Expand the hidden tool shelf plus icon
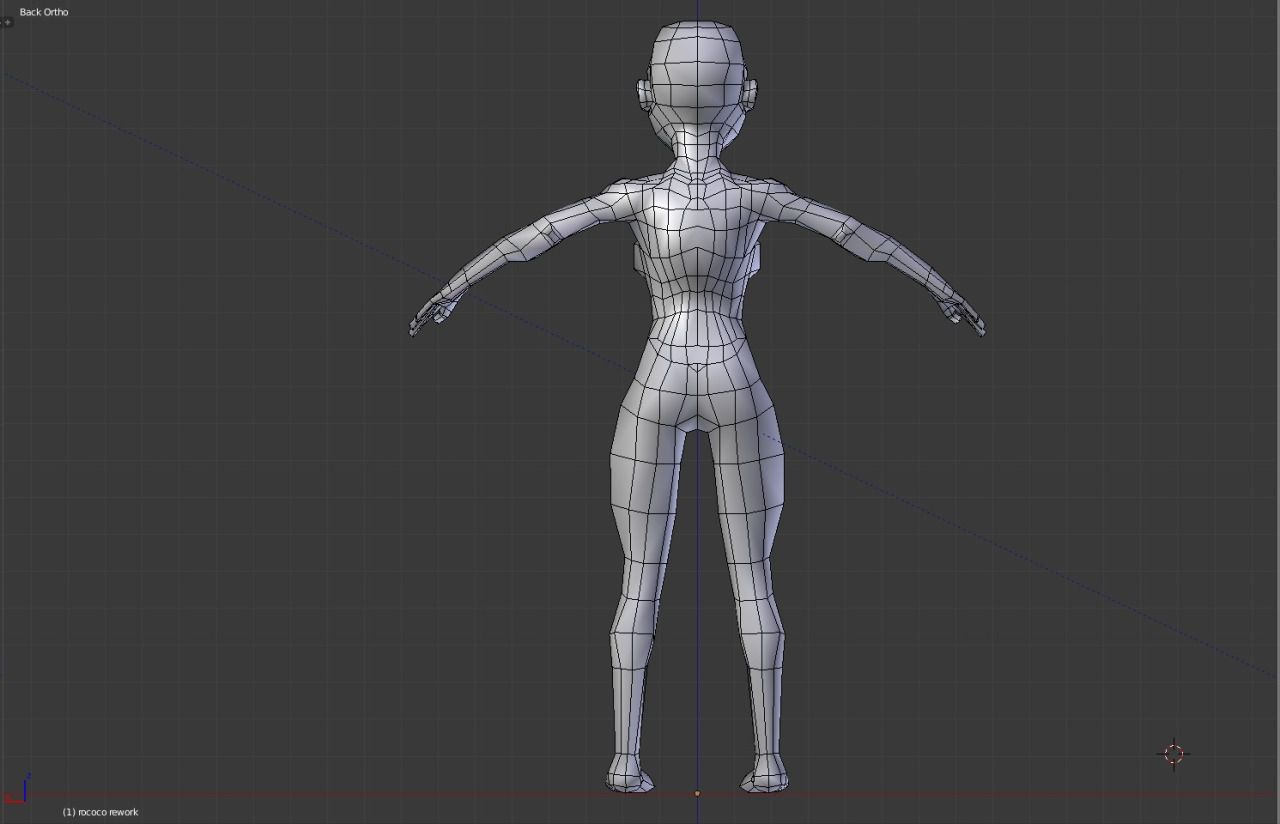The height and width of the screenshot is (824, 1280). click(6, 22)
